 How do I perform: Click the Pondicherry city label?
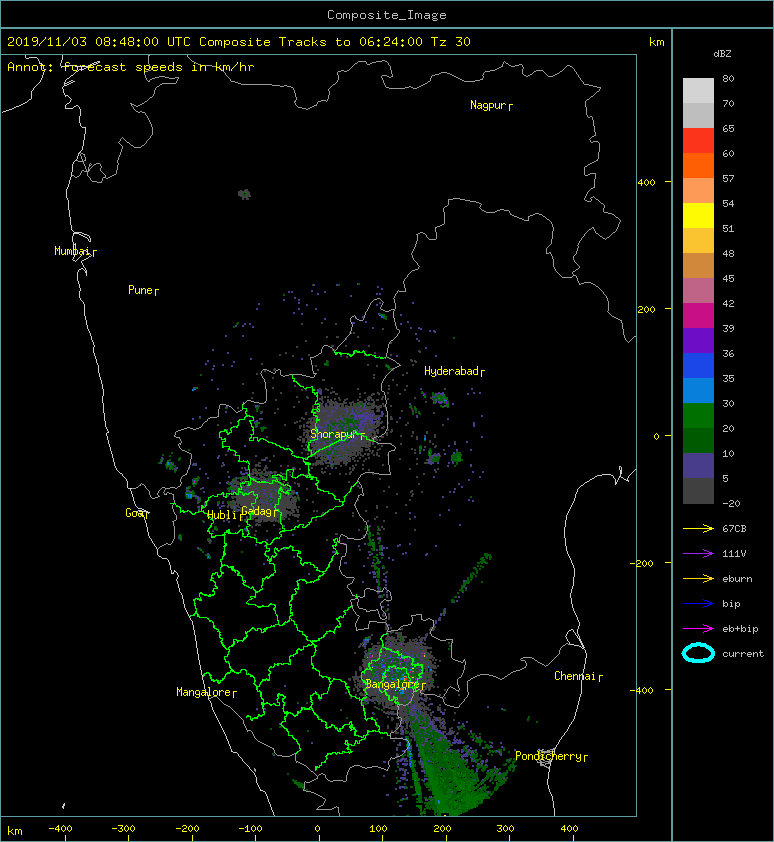[x=551, y=756]
